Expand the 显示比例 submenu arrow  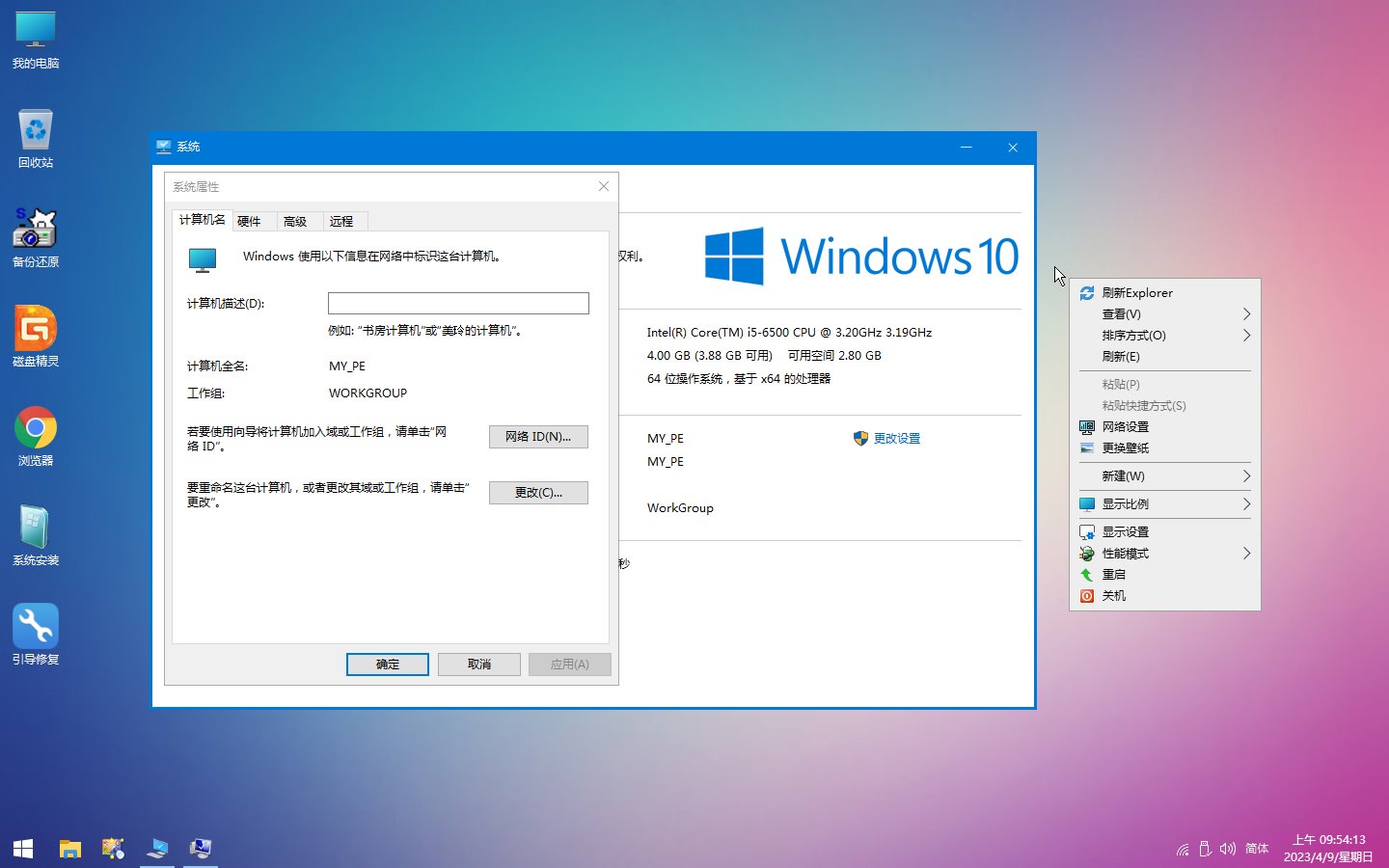[x=1246, y=504]
